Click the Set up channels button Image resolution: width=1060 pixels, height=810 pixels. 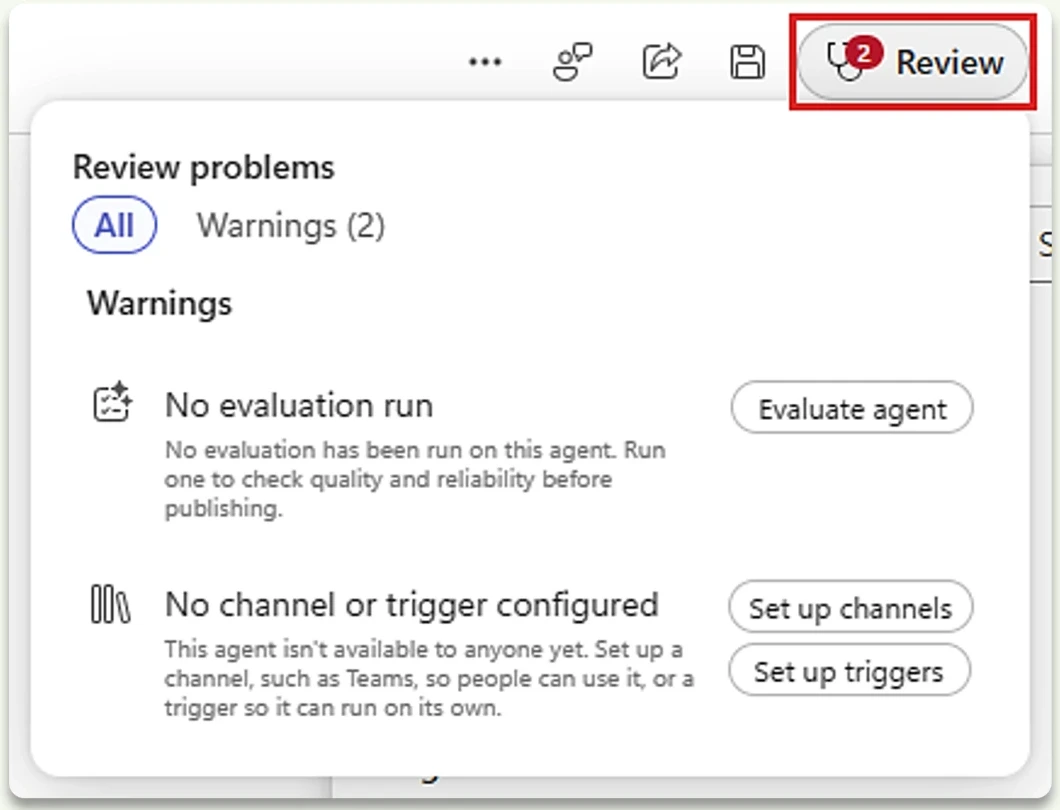coord(850,607)
